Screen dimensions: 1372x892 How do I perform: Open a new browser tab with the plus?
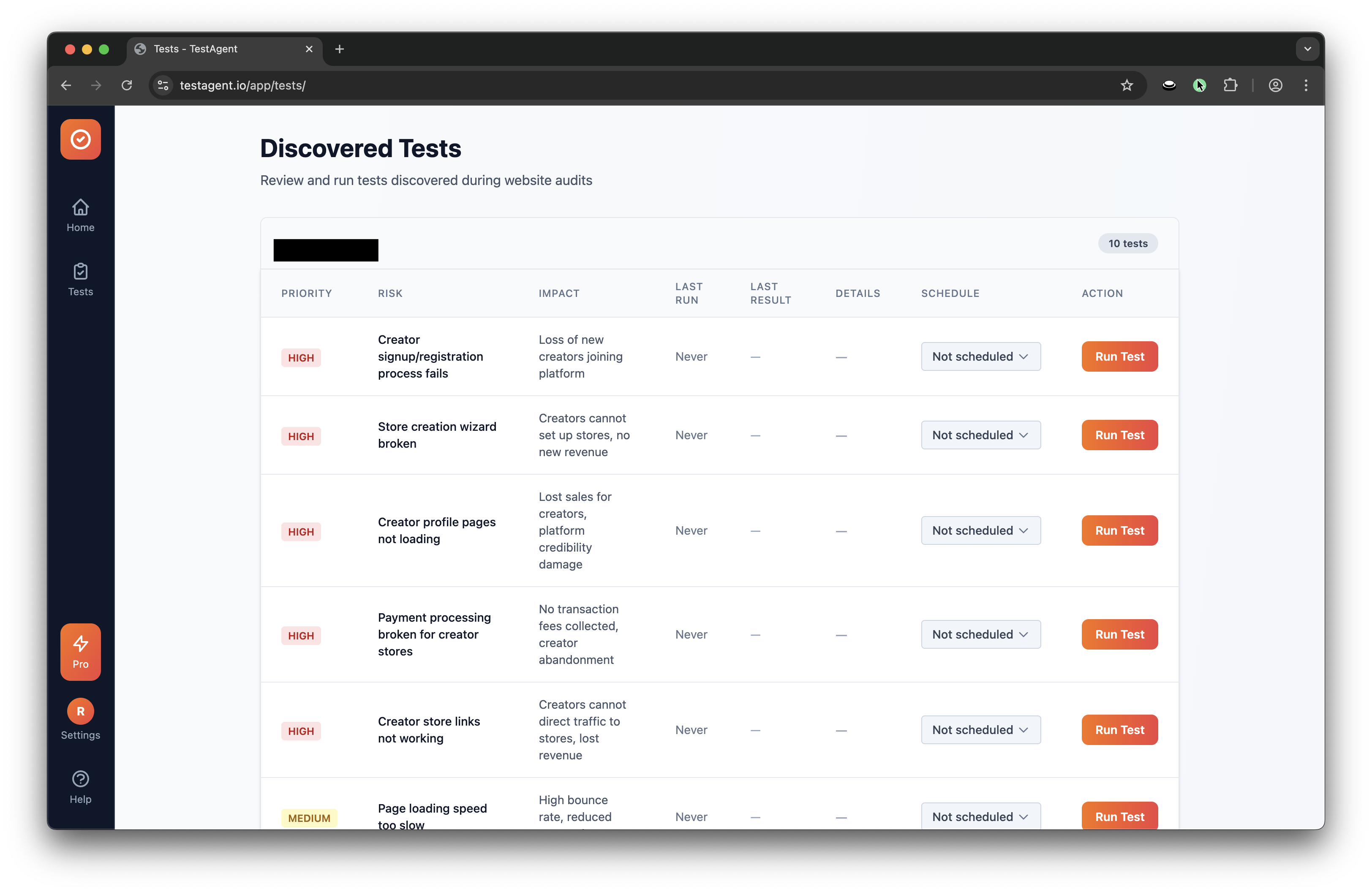coord(340,49)
